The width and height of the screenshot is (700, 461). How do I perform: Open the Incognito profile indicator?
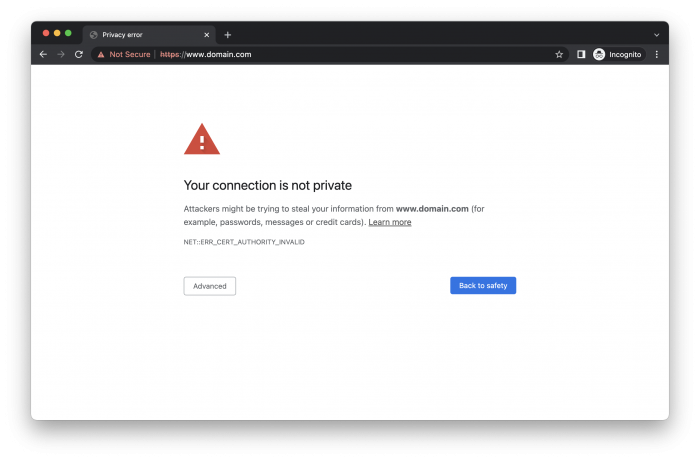[620, 54]
